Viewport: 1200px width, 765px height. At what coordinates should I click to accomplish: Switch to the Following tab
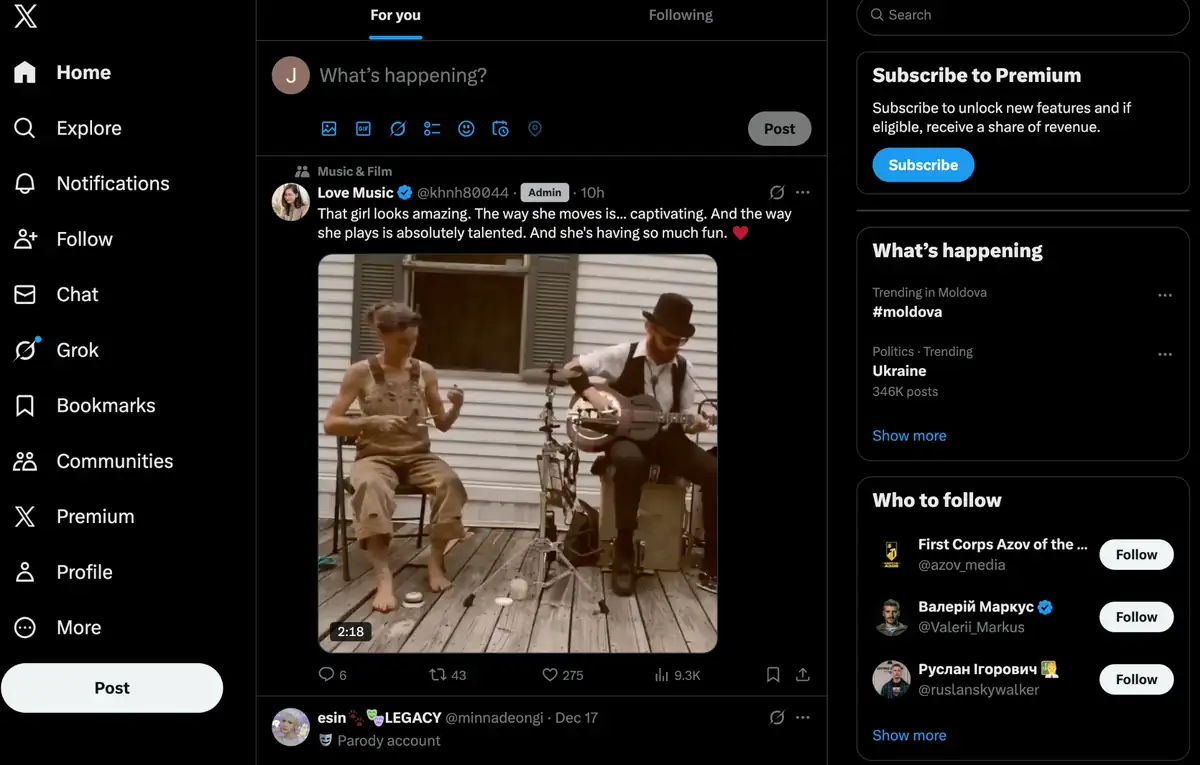click(x=681, y=15)
